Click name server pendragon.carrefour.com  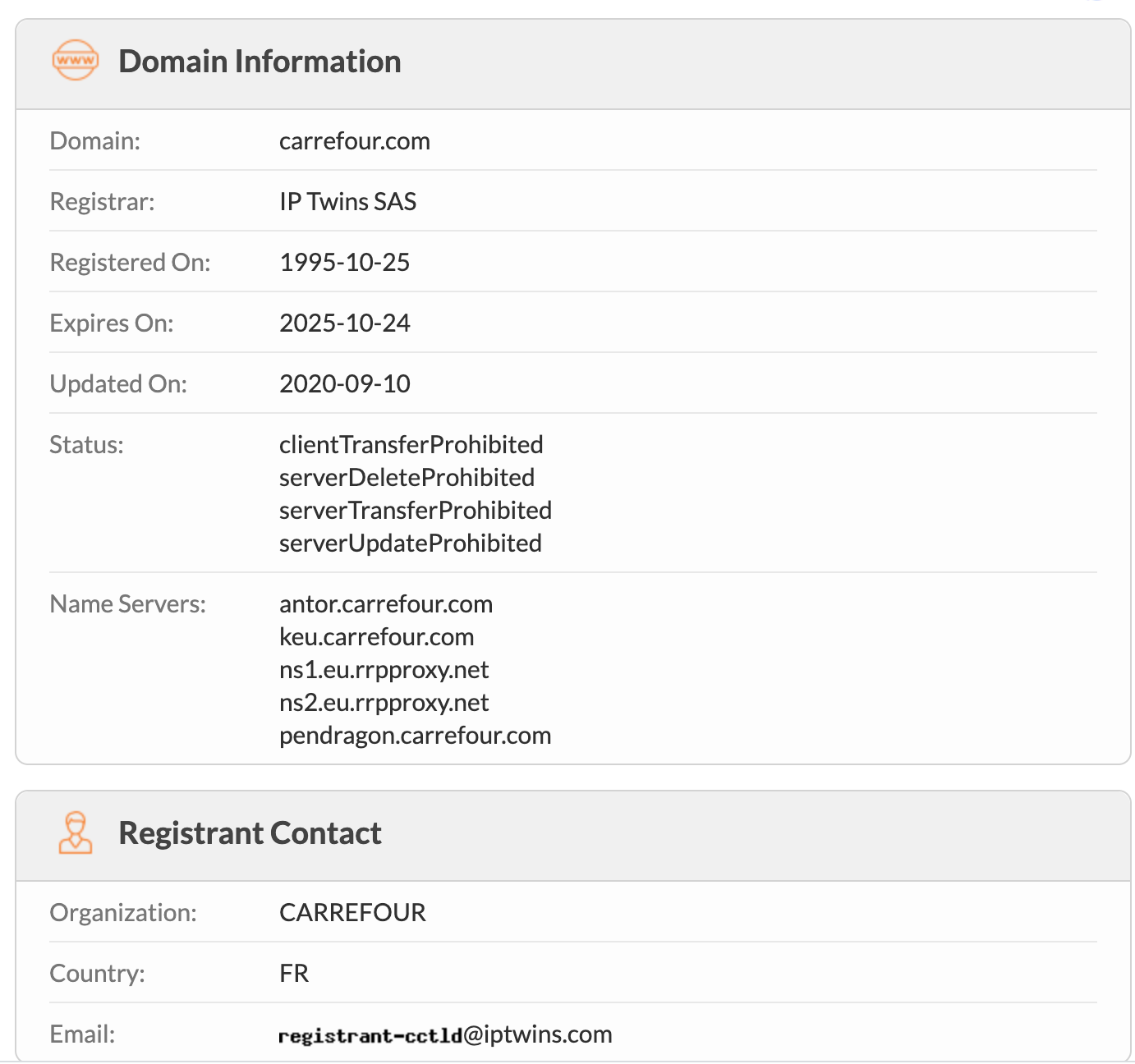pyautogui.click(x=416, y=736)
